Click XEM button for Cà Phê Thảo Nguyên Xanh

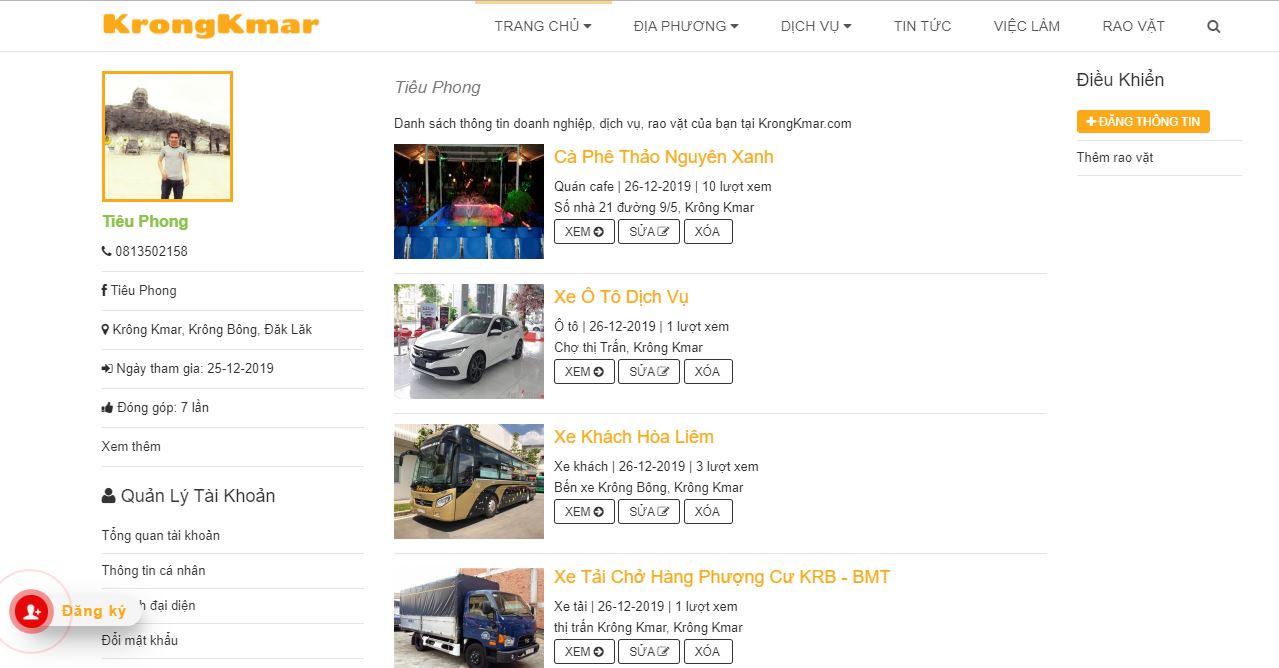pos(584,231)
